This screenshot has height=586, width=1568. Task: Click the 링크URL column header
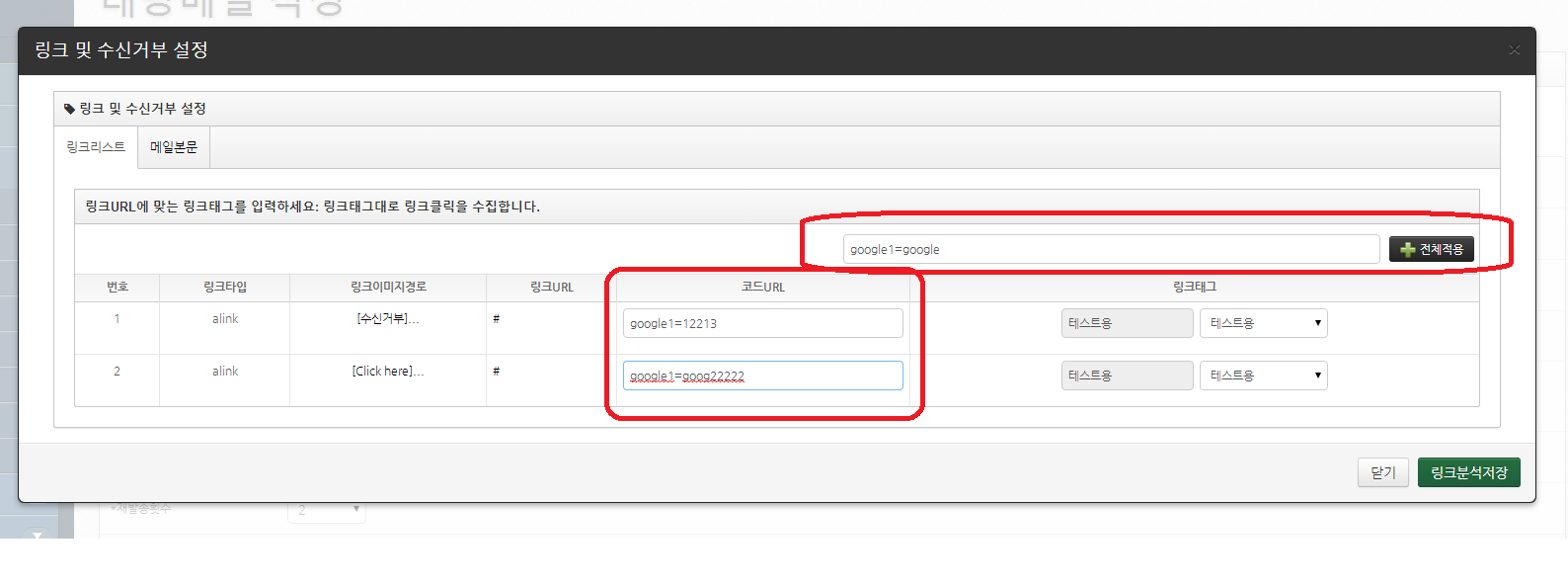pos(551,287)
